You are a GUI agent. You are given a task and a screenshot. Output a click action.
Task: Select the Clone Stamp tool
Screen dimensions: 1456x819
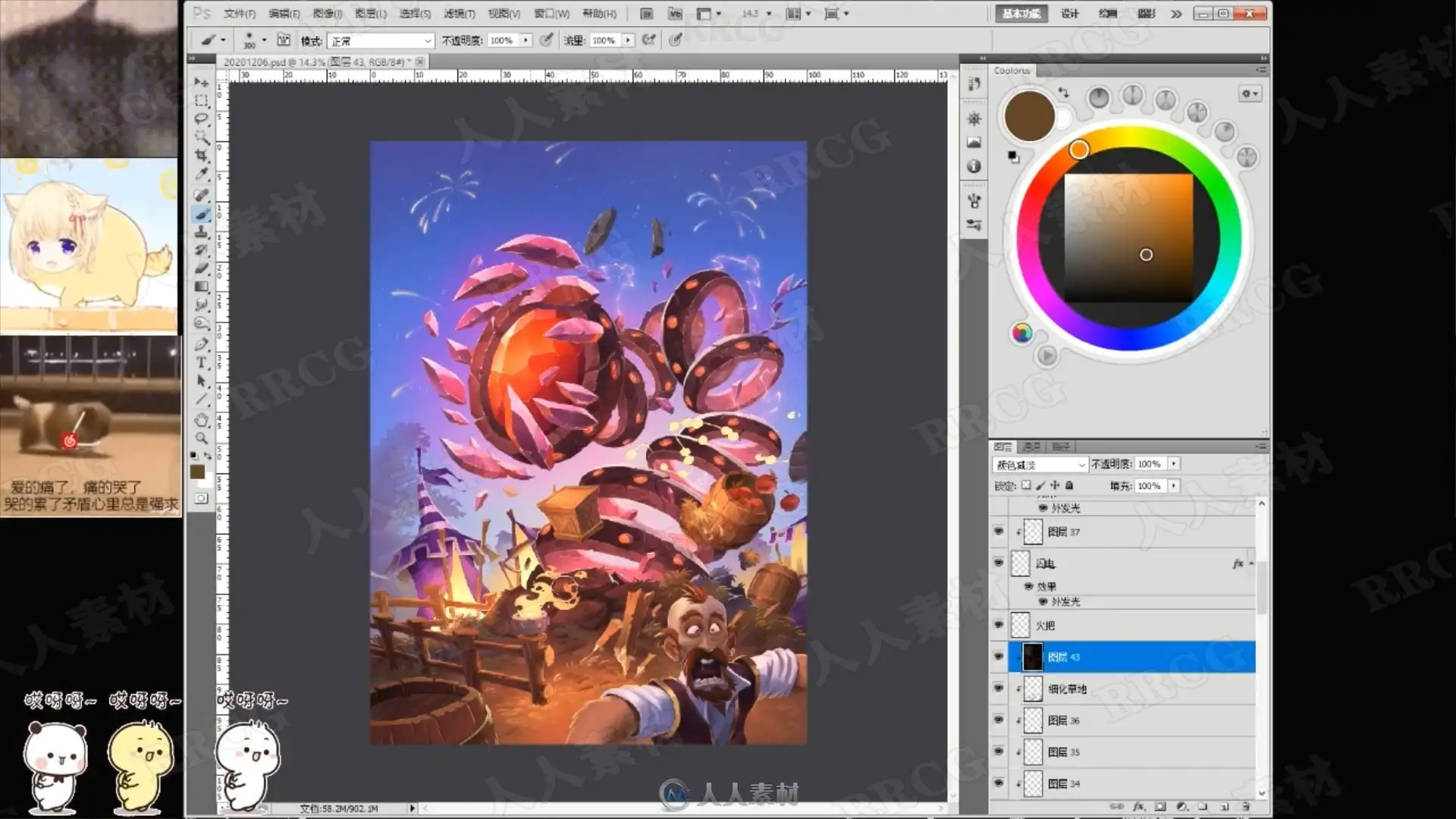pos(201,231)
